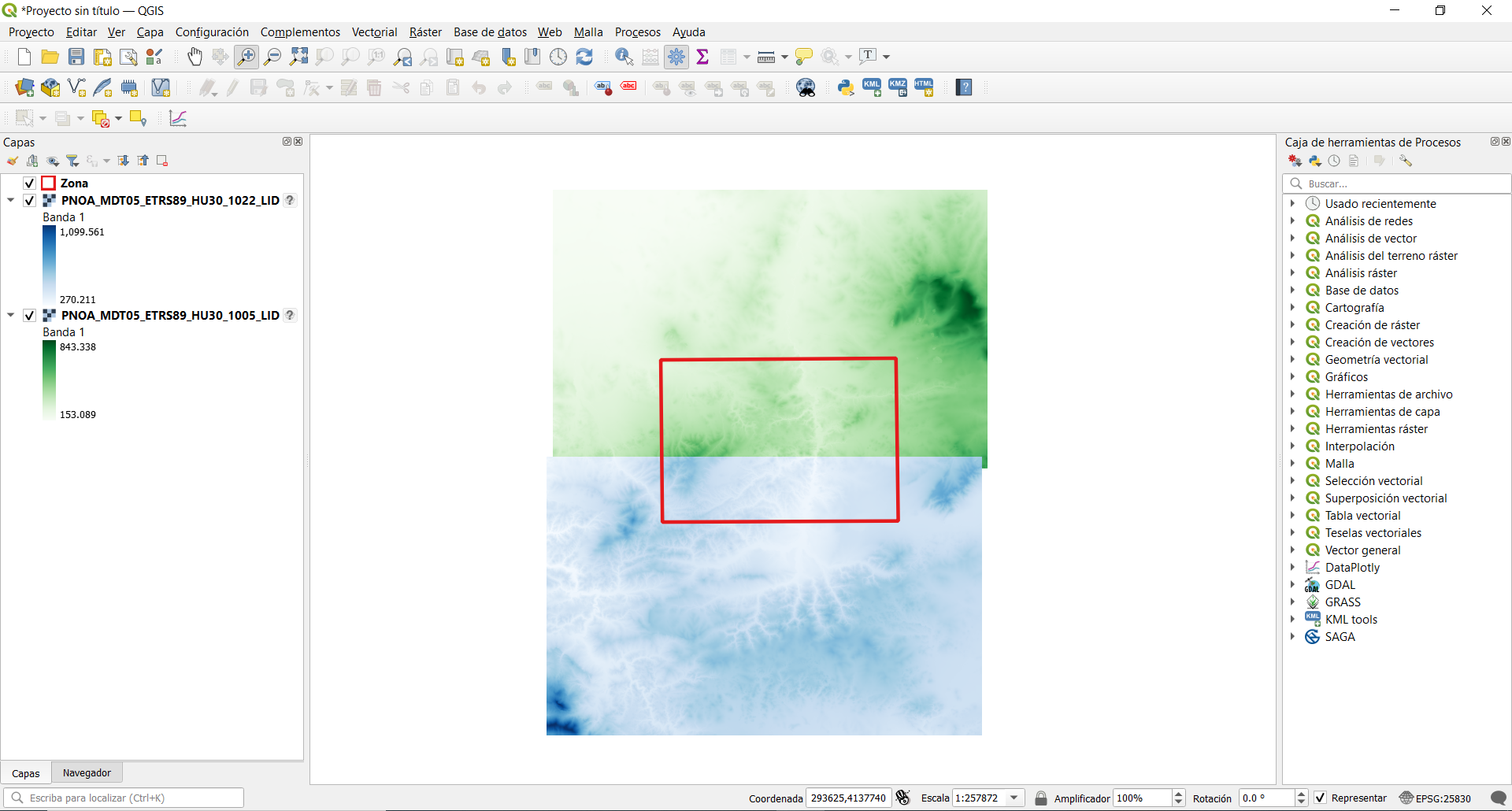Open the Temporal Controller panel

pyautogui.click(x=558, y=57)
